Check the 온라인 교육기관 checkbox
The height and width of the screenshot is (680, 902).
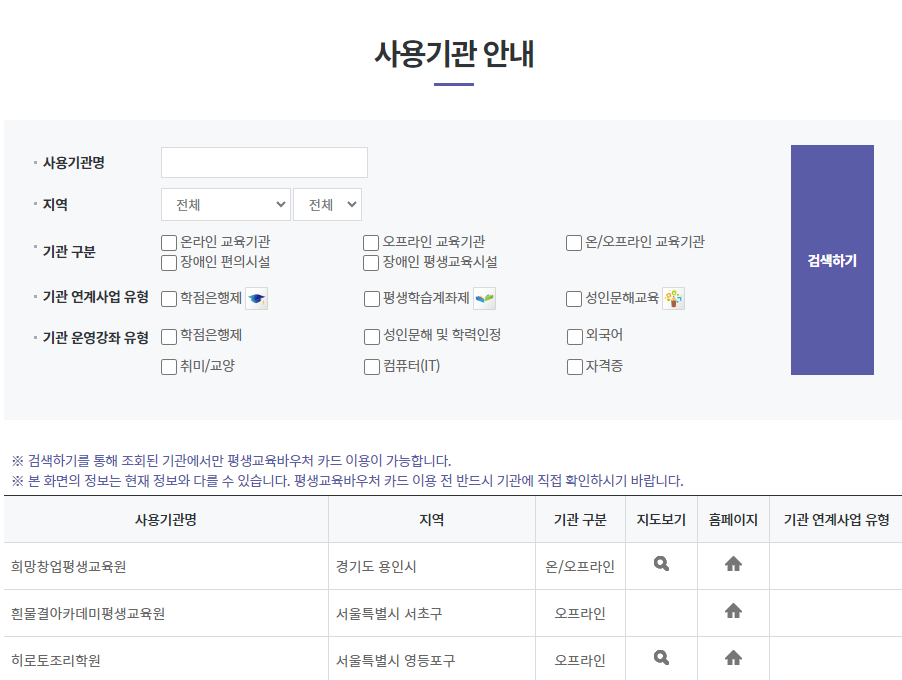[168, 242]
